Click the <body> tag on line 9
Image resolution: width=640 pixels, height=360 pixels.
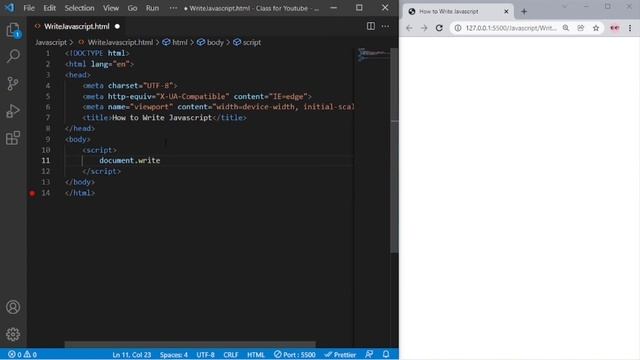[x=78, y=139]
